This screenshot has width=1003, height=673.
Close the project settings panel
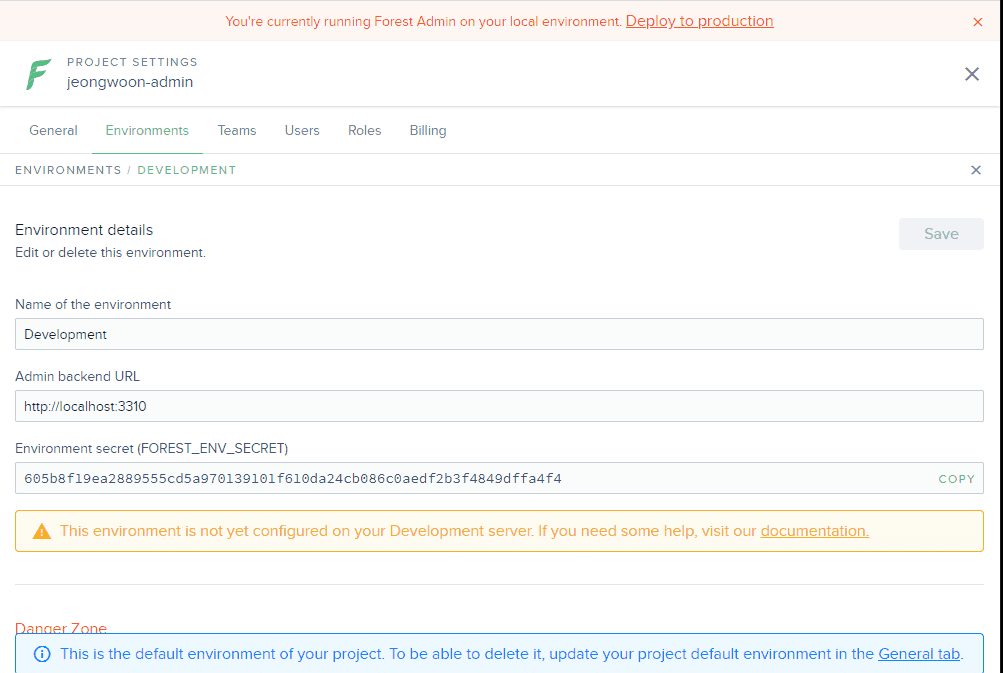tap(972, 74)
